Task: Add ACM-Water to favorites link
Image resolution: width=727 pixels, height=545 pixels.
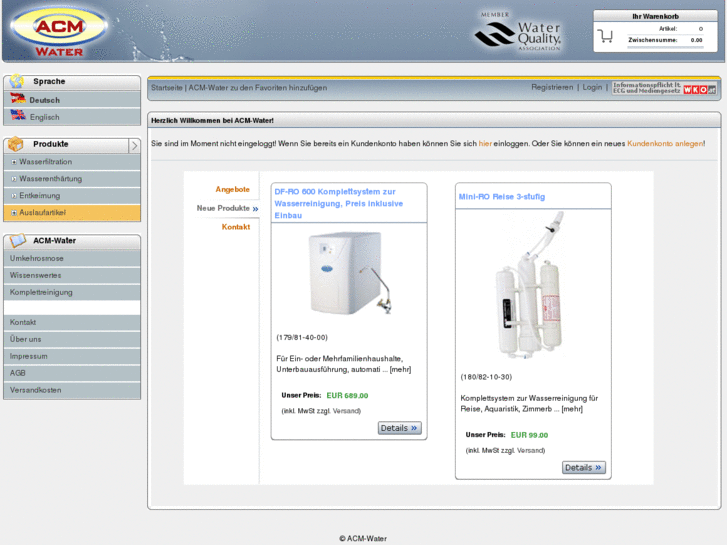Action: (x=258, y=88)
